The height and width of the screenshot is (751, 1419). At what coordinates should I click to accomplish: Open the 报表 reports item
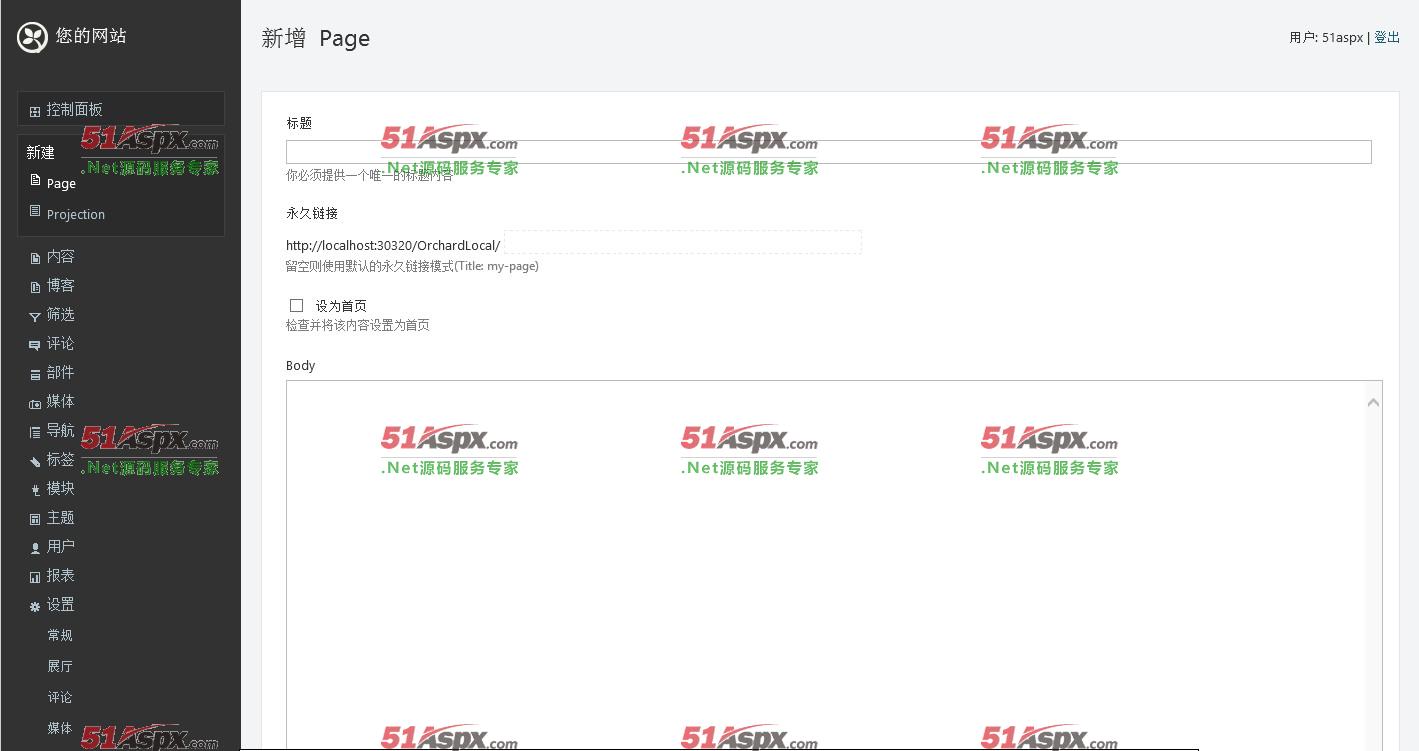(60, 576)
